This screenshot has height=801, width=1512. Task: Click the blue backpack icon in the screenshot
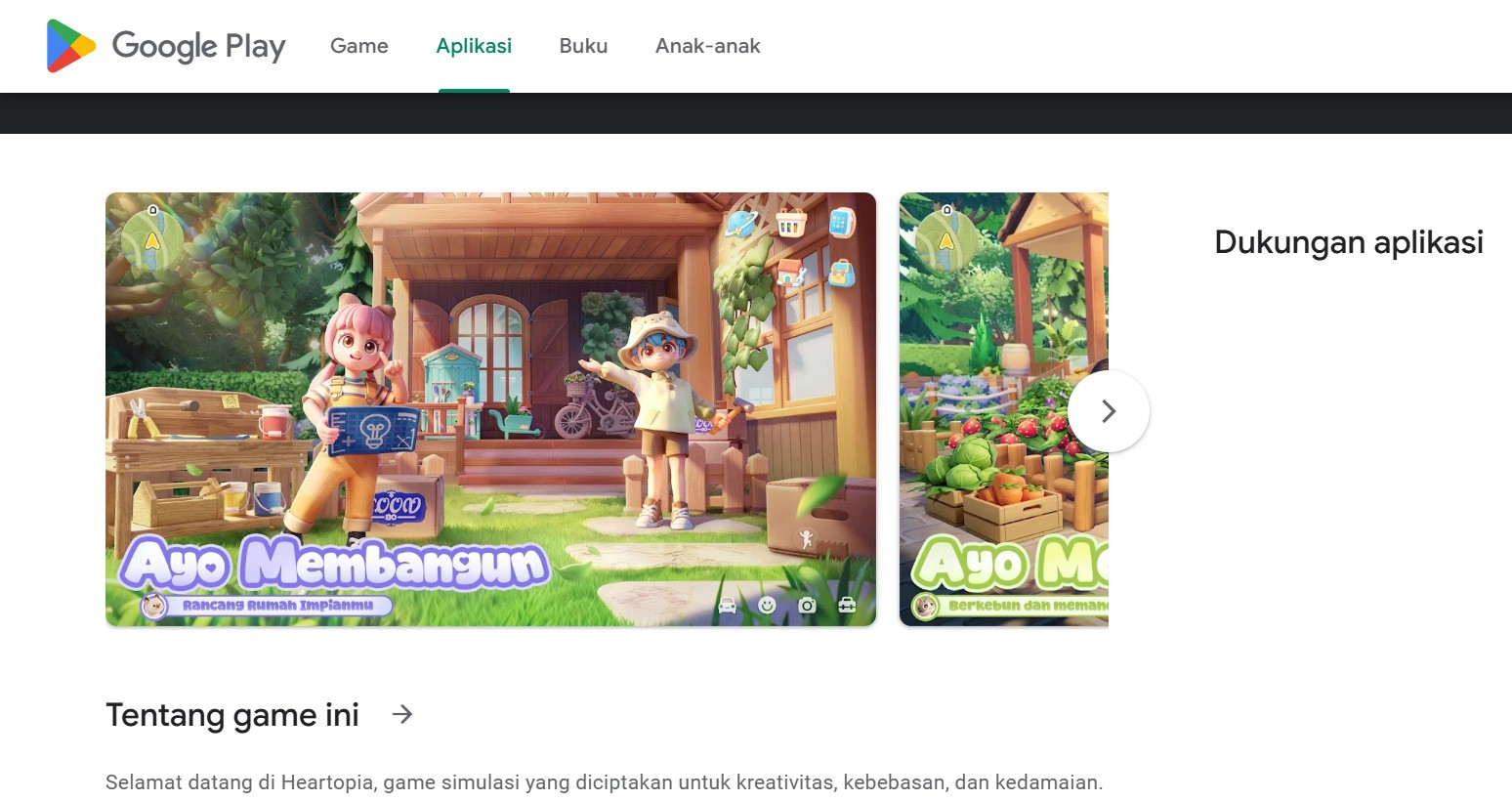click(841, 272)
